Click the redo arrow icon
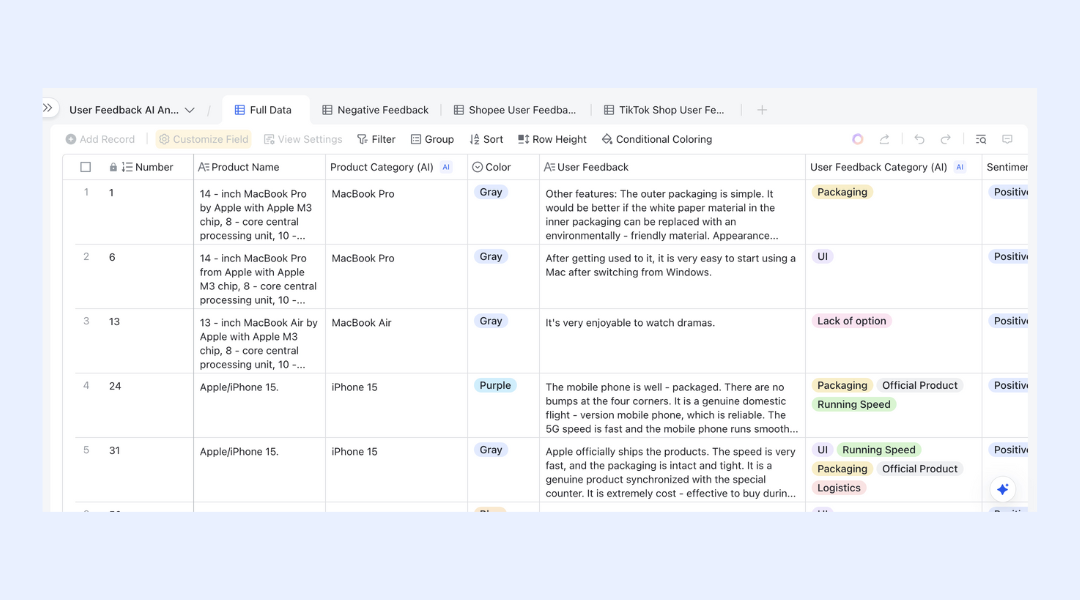The height and width of the screenshot is (600, 1080). pyautogui.click(x=946, y=139)
